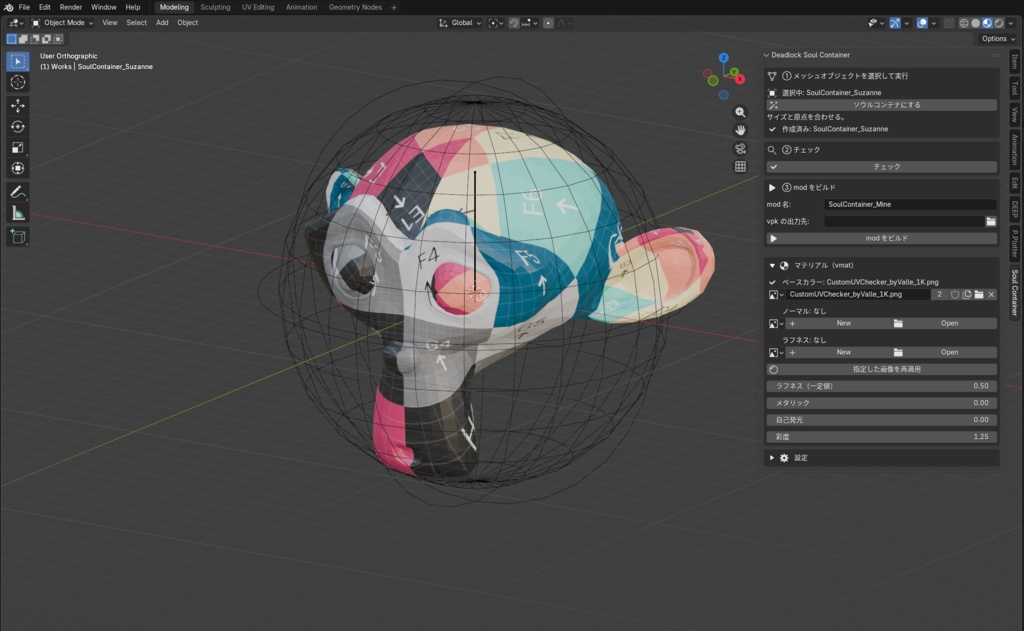Open File menu
Viewport: 1024px width, 631px height.
(24, 7)
